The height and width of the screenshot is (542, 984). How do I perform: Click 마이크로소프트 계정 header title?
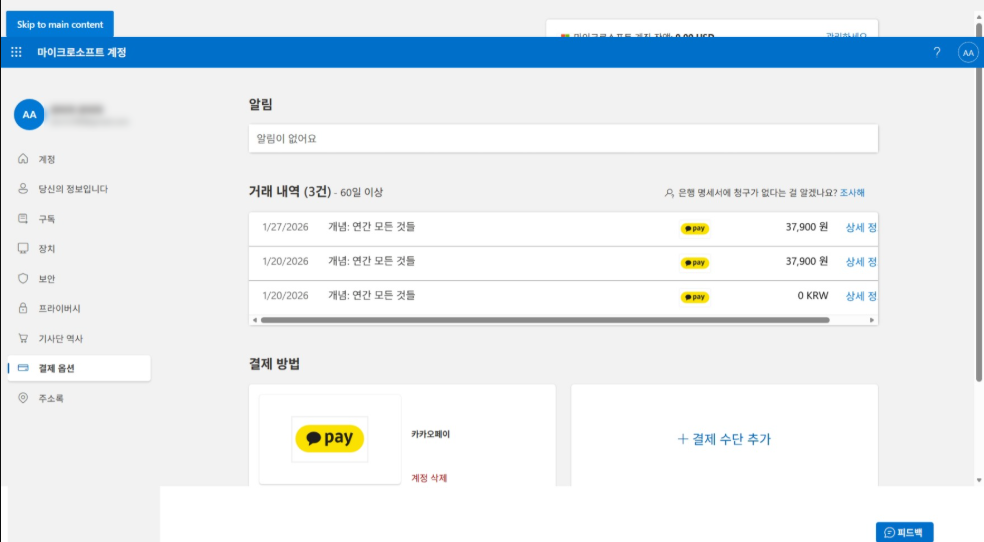82,52
